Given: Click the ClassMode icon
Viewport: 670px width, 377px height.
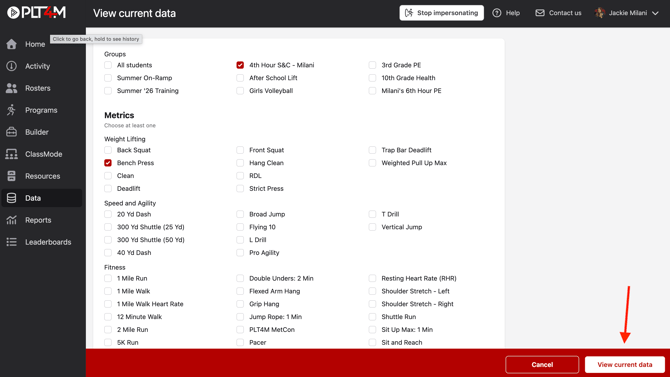Looking at the screenshot, I should pos(12,154).
